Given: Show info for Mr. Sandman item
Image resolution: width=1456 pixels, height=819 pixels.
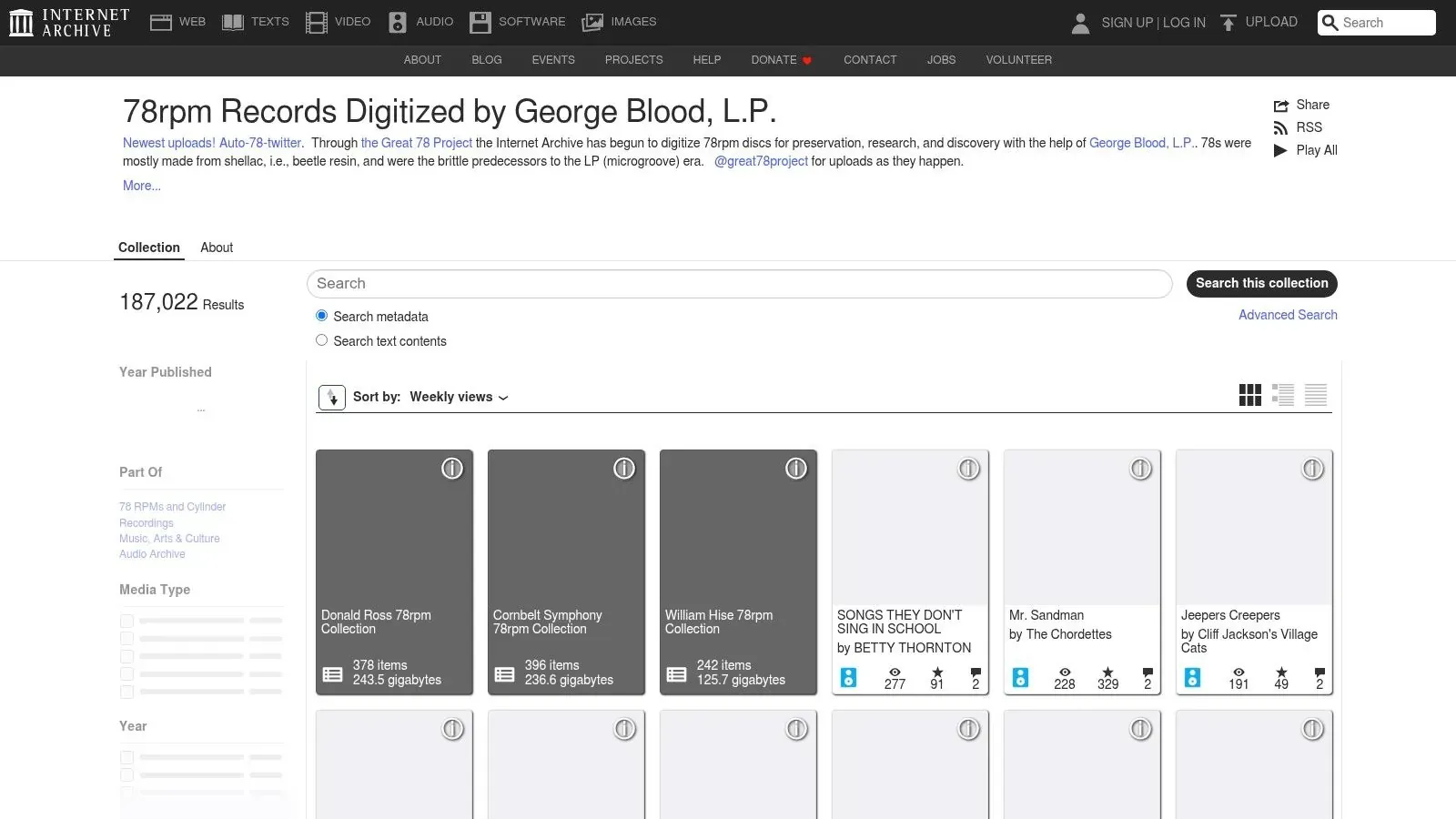Looking at the screenshot, I should click(x=1140, y=469).
